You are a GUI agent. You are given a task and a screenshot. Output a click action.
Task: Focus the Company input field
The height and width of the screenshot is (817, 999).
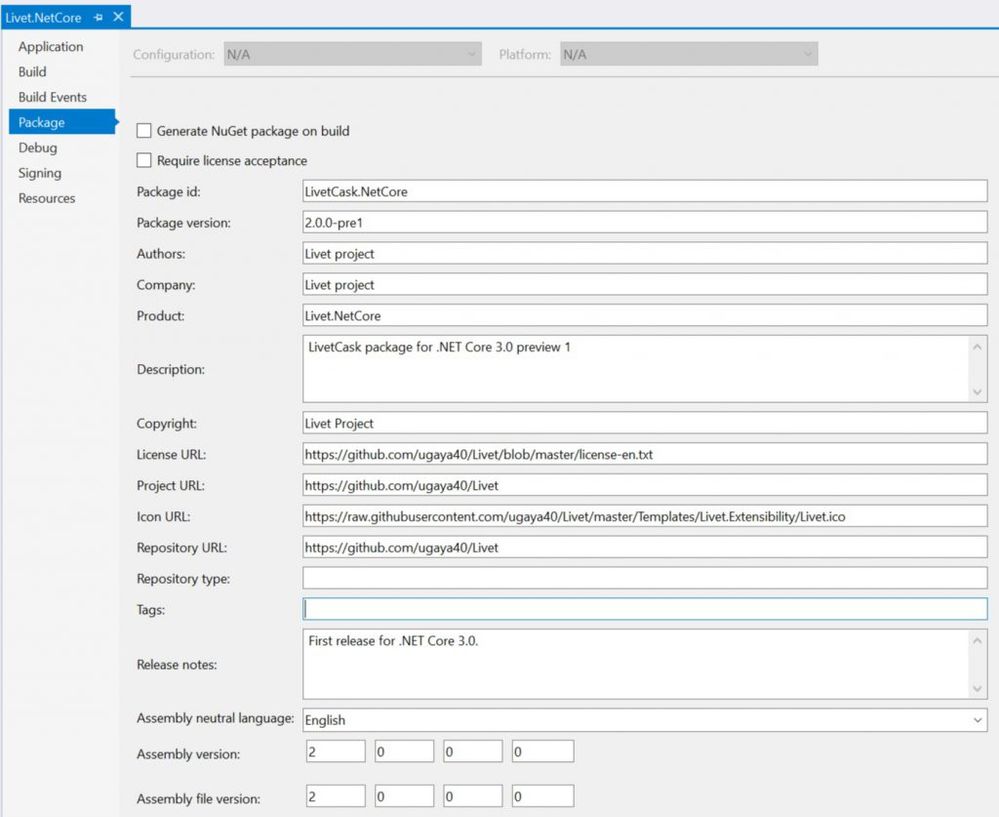tap(645, 284)
